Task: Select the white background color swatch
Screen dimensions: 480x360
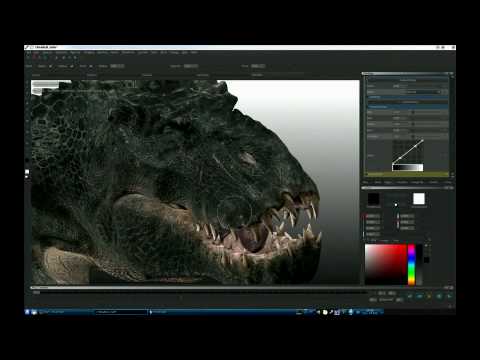Action: coord(419,199)
